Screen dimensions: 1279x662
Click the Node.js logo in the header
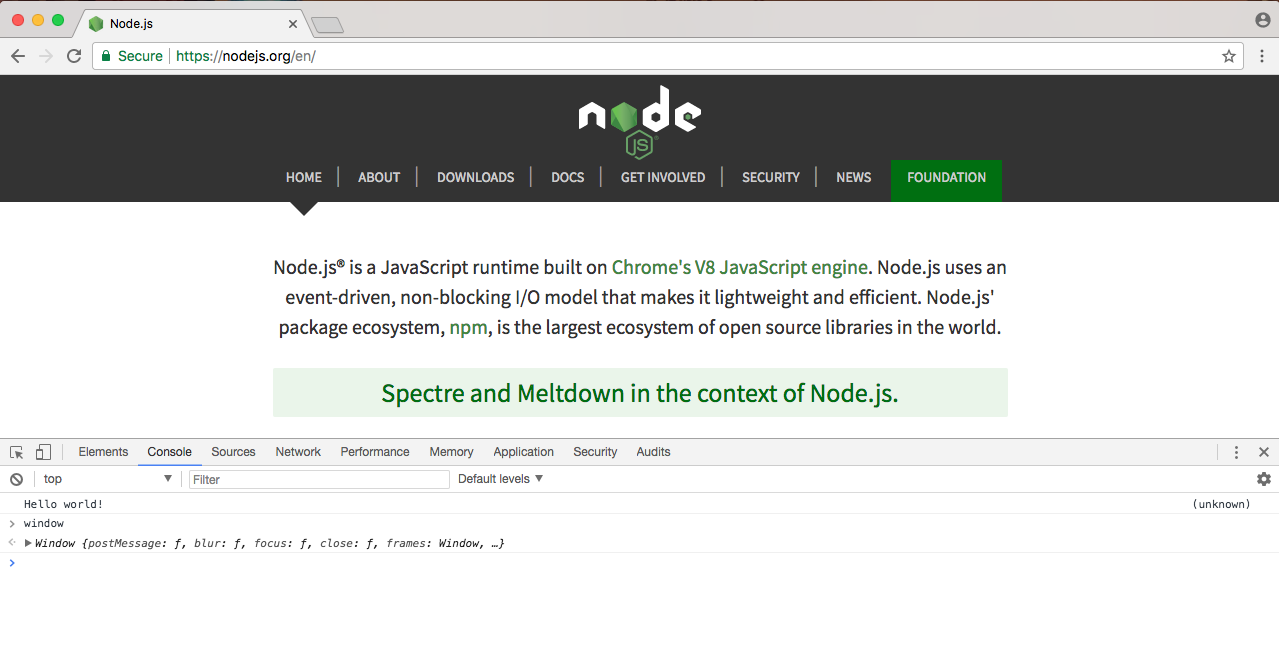click(640, 122)
